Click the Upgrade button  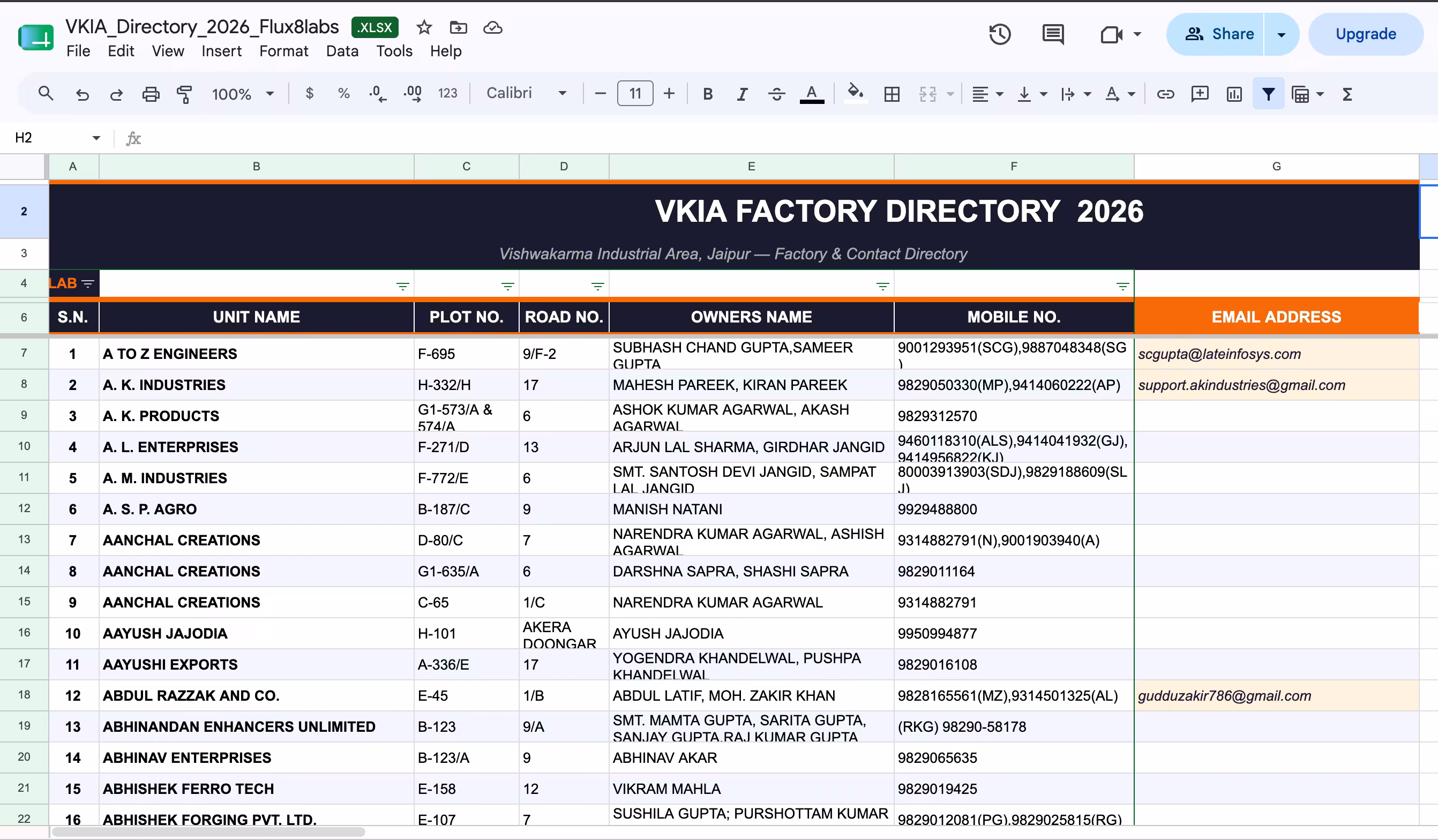point(1366,34)
